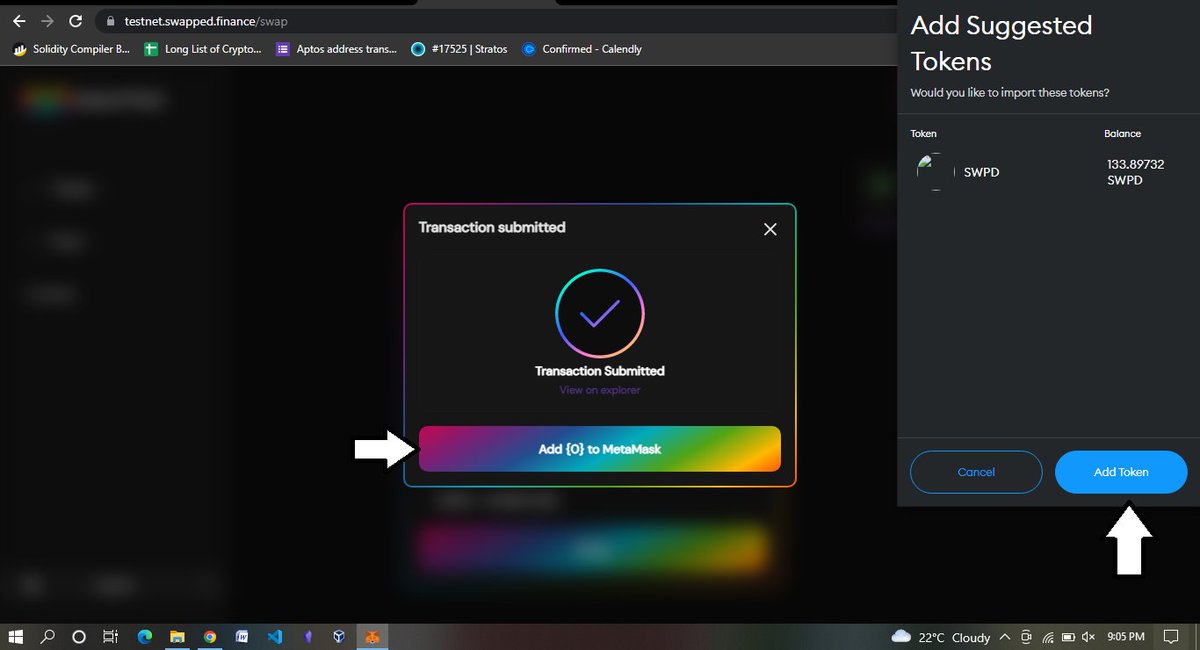Click the View on explorer link

click(600, 390)
